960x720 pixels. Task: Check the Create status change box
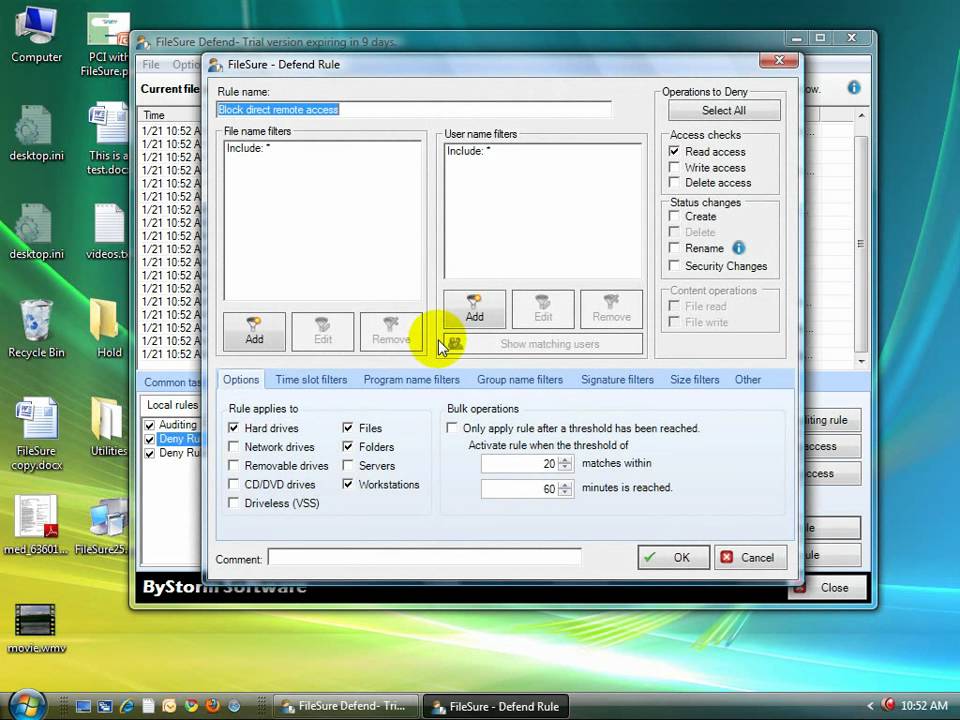[674, 216]
